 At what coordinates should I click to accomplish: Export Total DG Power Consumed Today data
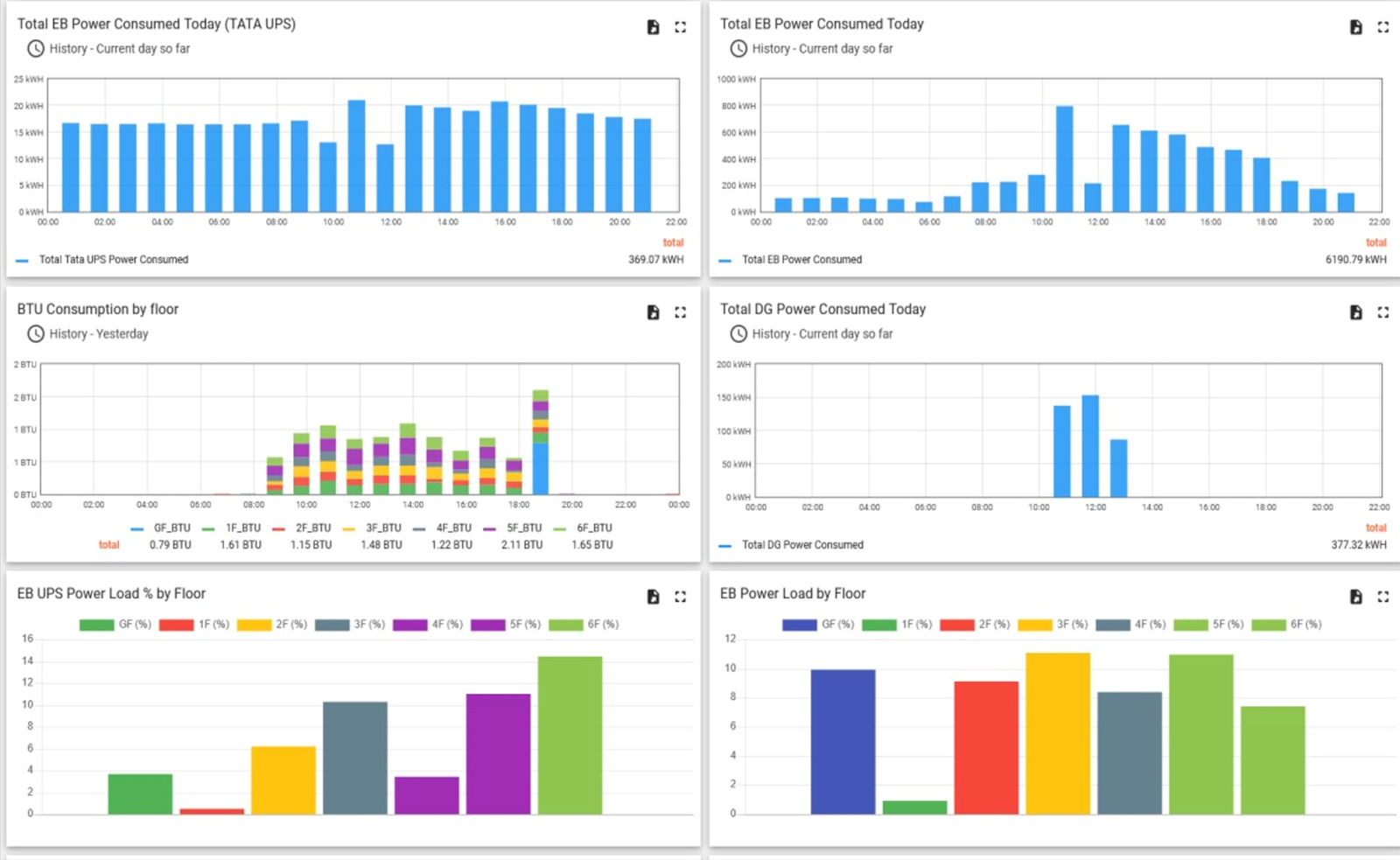click(x=1355, y=312)
